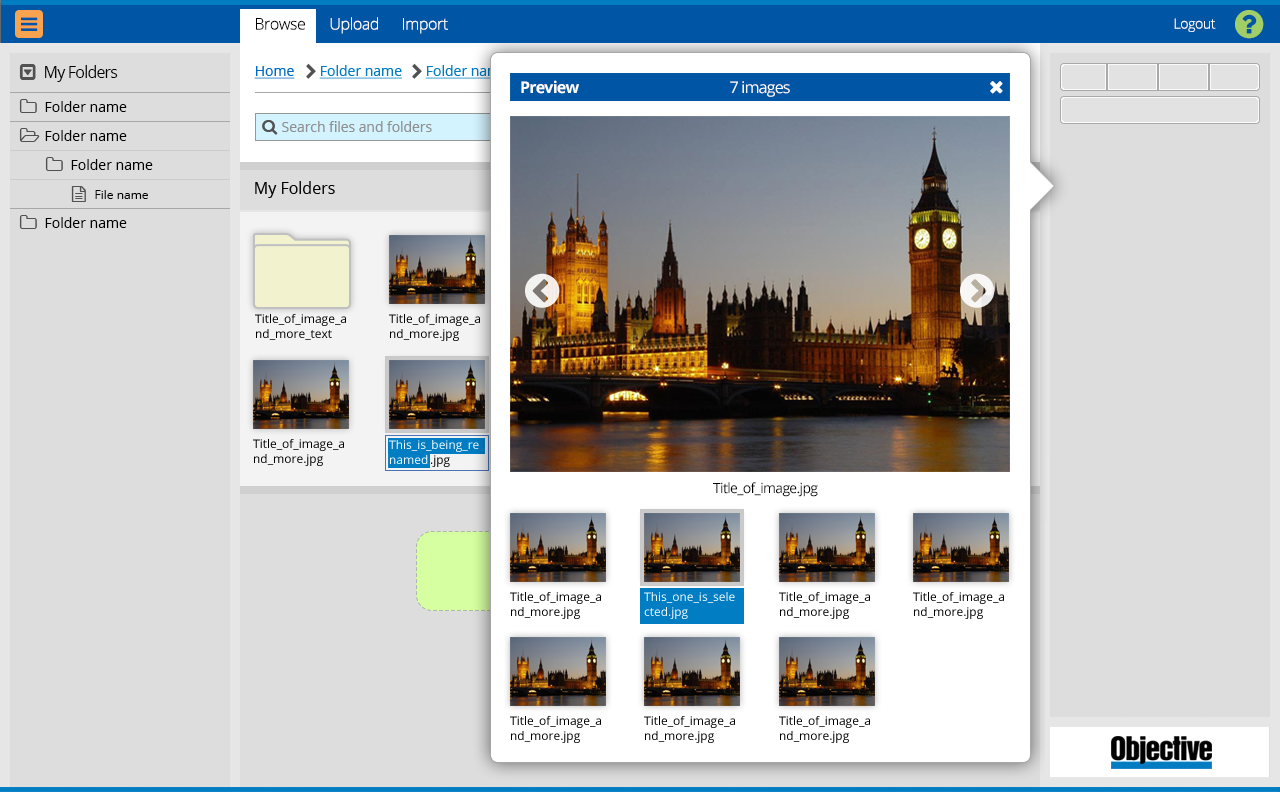Screen dimensions: 1280x792
Task: Click the This_is_being_renamed filename edit field
Action: (437, 453)
